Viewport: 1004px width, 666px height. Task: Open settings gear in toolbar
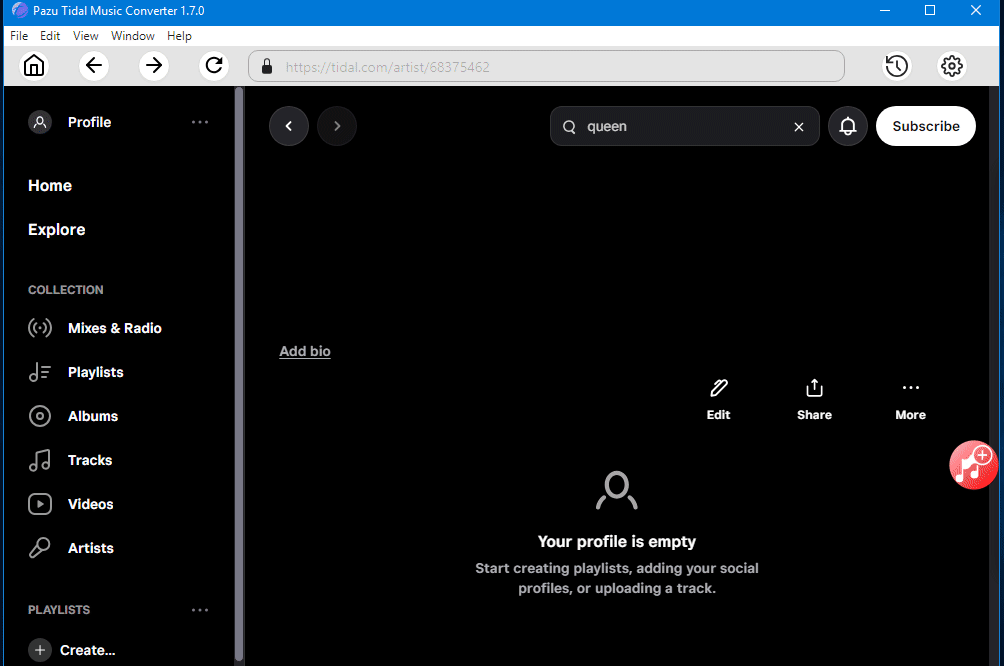(951, 66)
